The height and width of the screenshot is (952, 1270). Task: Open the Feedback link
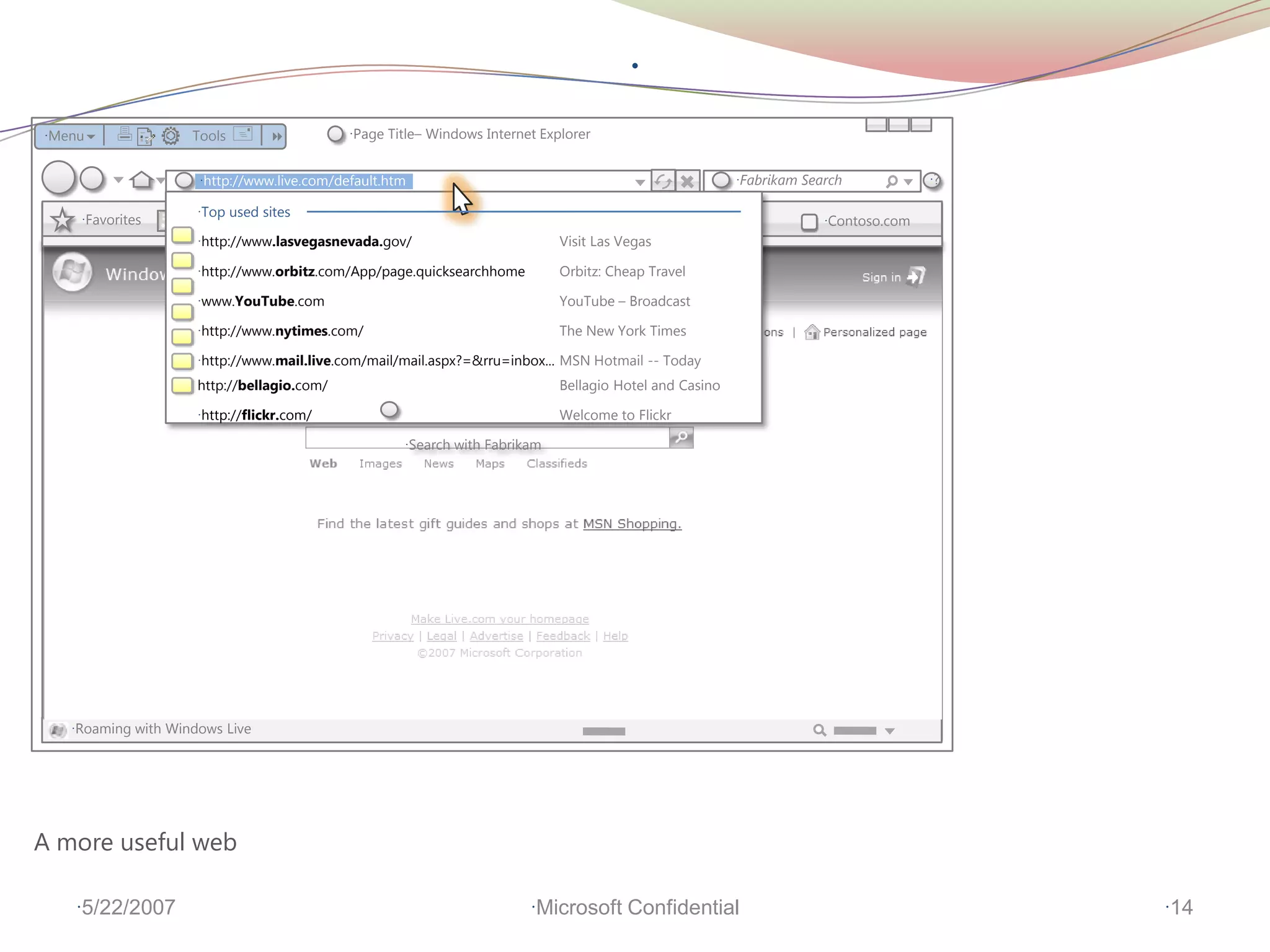click(563, 636)
